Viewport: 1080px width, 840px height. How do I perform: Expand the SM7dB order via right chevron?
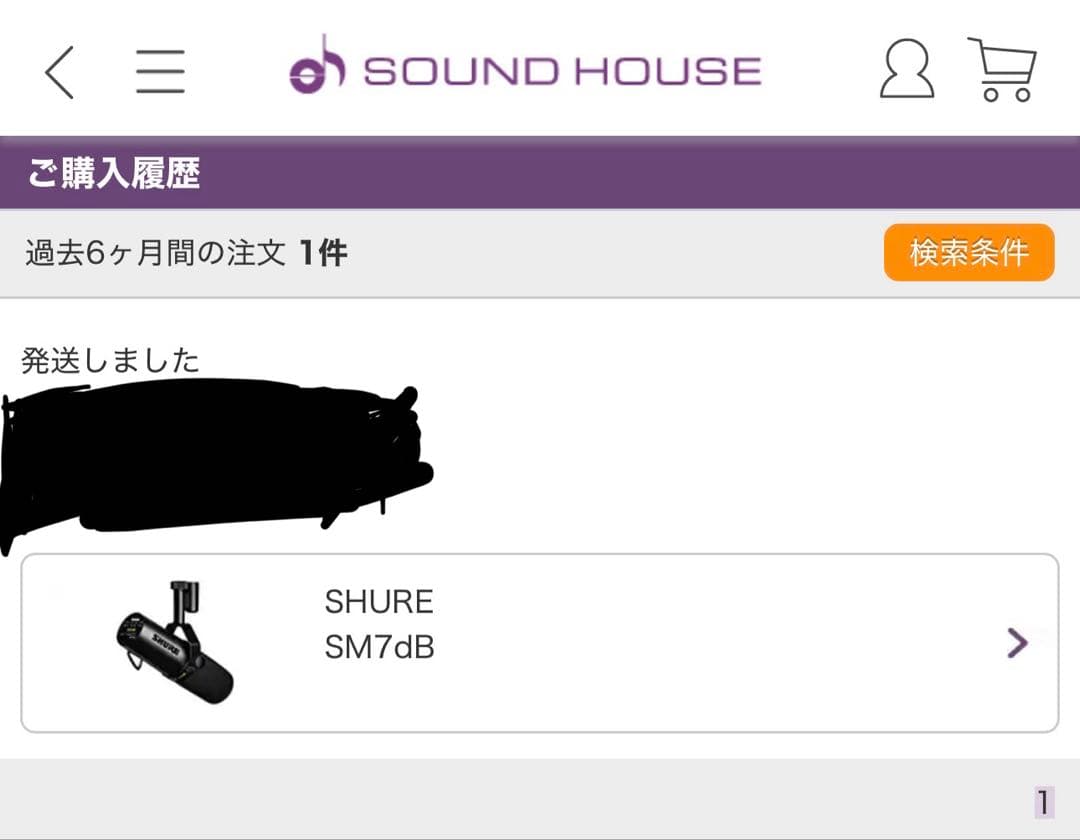pyautogui.click(x=1017, y=641)
